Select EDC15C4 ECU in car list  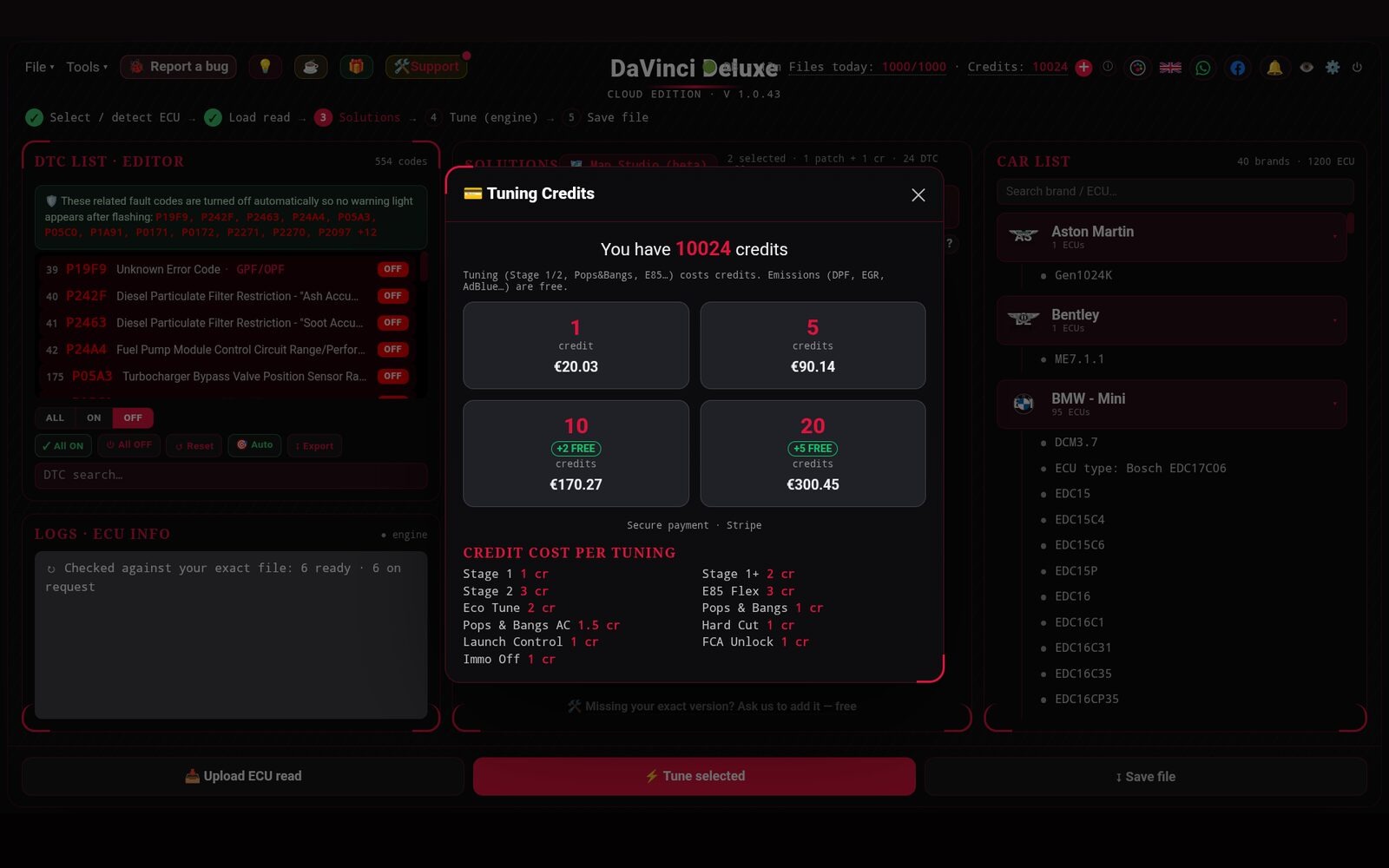[1079, 520]
